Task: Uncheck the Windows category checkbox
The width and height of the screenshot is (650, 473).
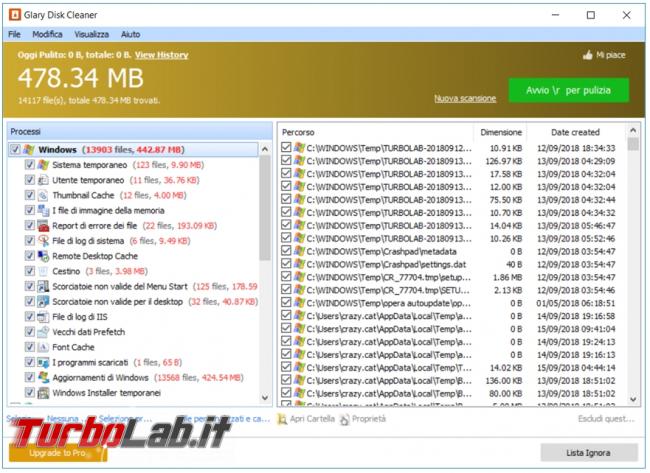Action: coord(15,150)
